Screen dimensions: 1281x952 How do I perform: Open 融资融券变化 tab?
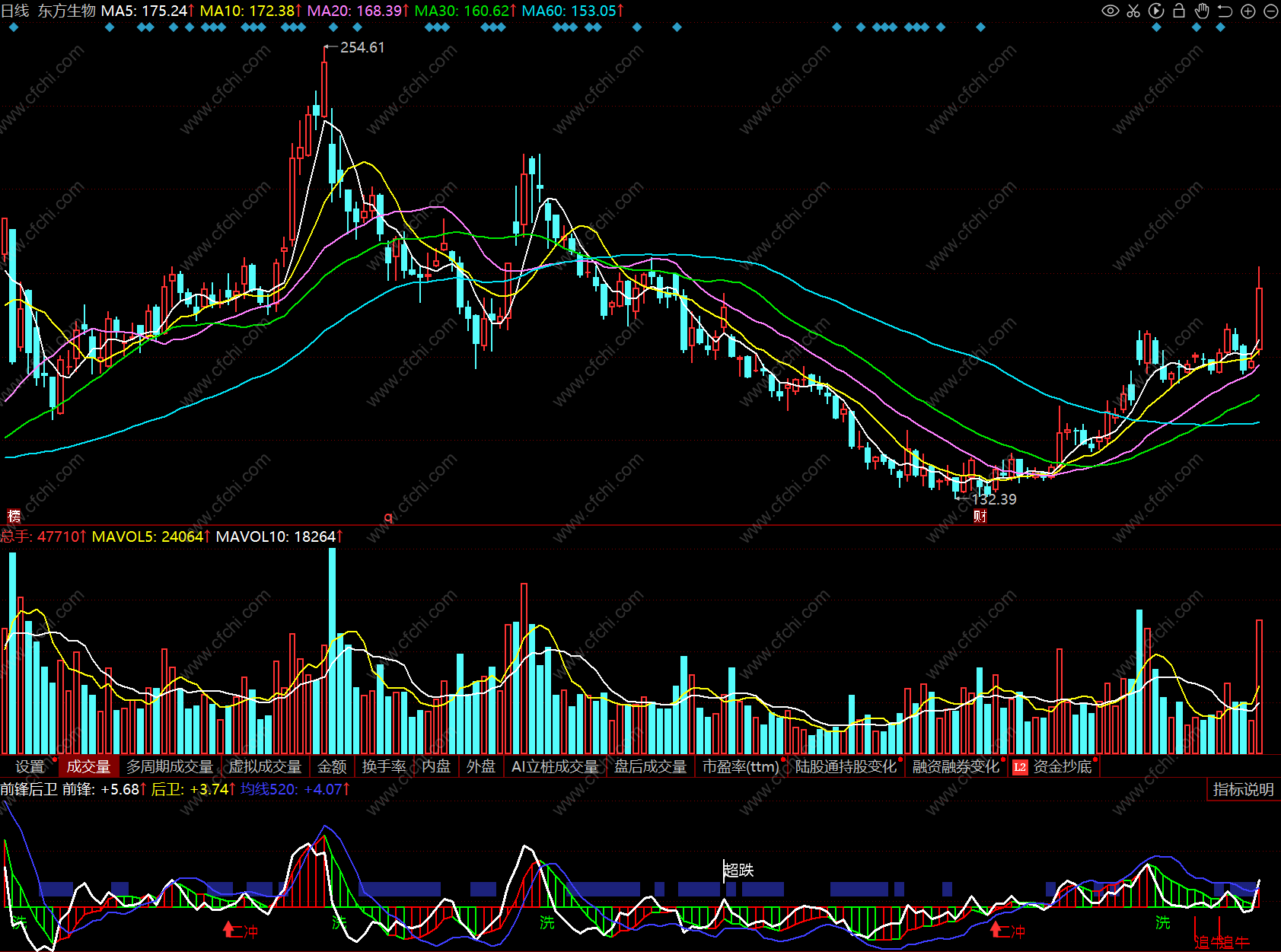point(956,766)
